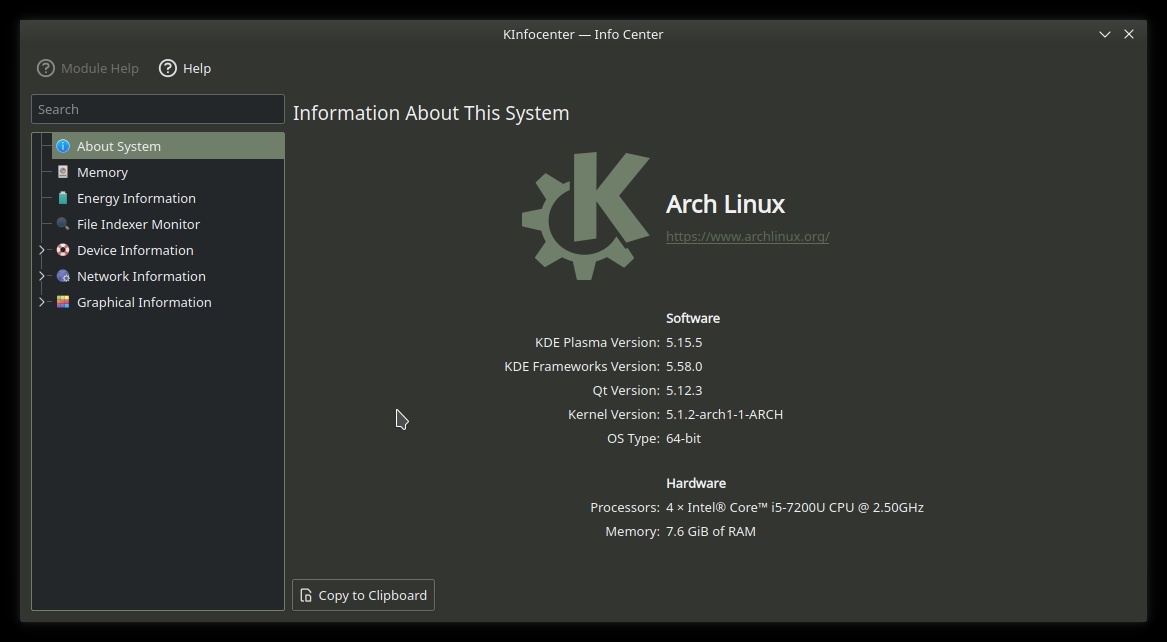This screenshot has width=1167, height=642.
Task: Expand the Network Information tree node
Action: [x=42, y=276]
